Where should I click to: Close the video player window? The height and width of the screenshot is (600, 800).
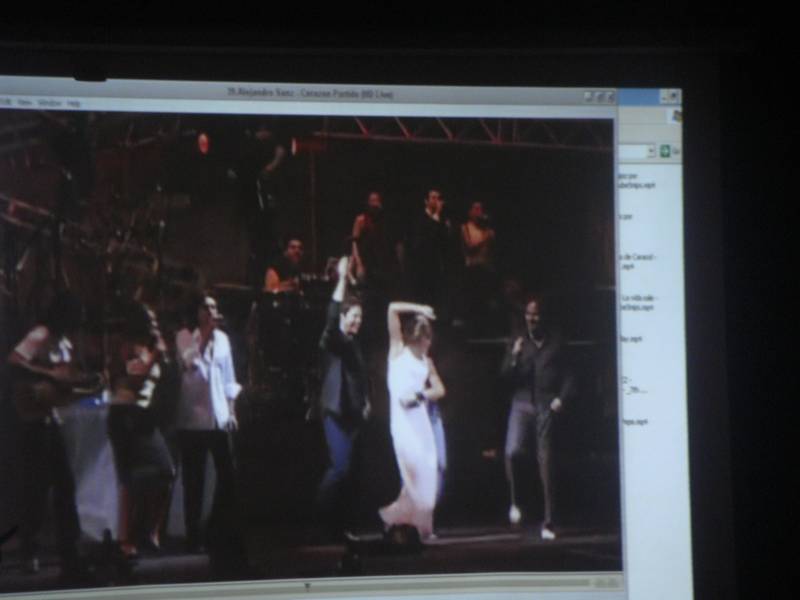tap(608, 97)
